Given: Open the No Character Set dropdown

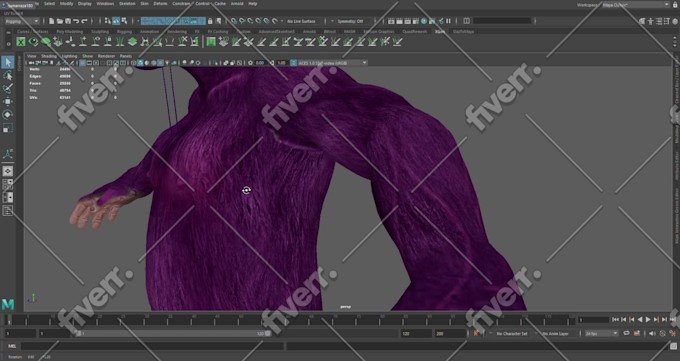Looking at the screenshot, I should point(511,333).
